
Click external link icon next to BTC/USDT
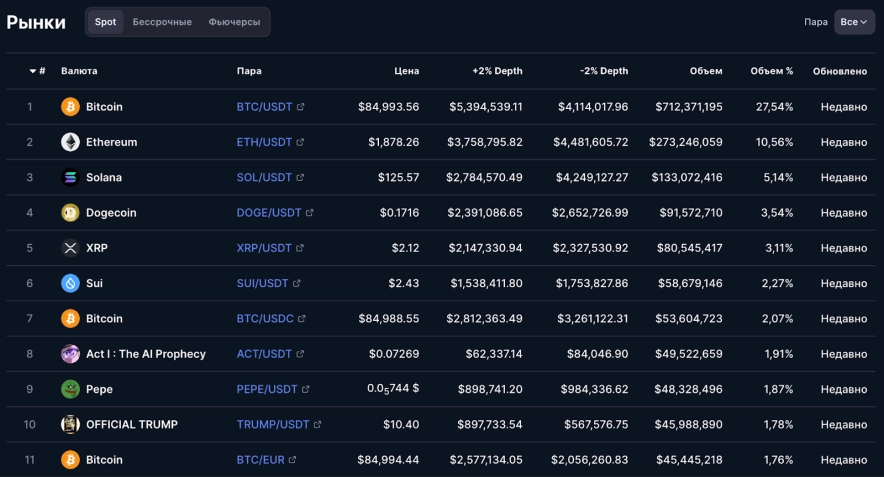coord(301,107)
